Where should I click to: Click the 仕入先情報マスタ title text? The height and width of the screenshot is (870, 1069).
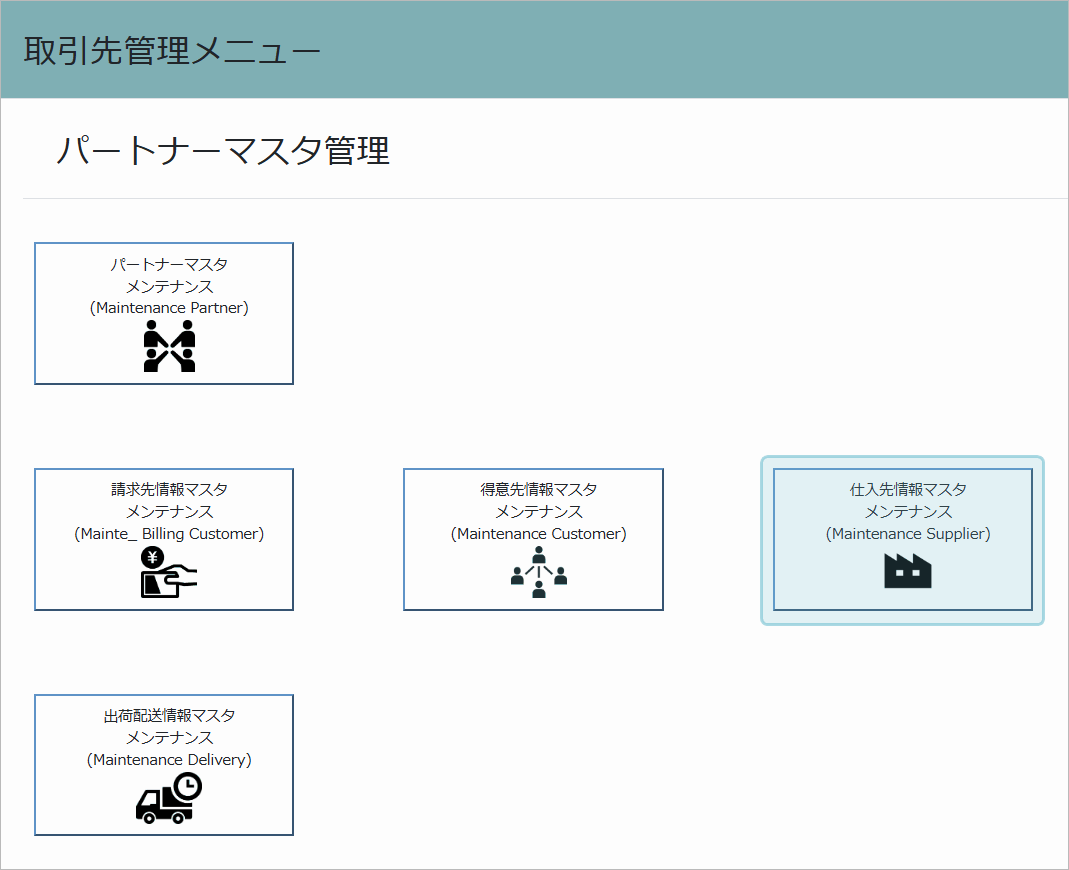[908, 490]
